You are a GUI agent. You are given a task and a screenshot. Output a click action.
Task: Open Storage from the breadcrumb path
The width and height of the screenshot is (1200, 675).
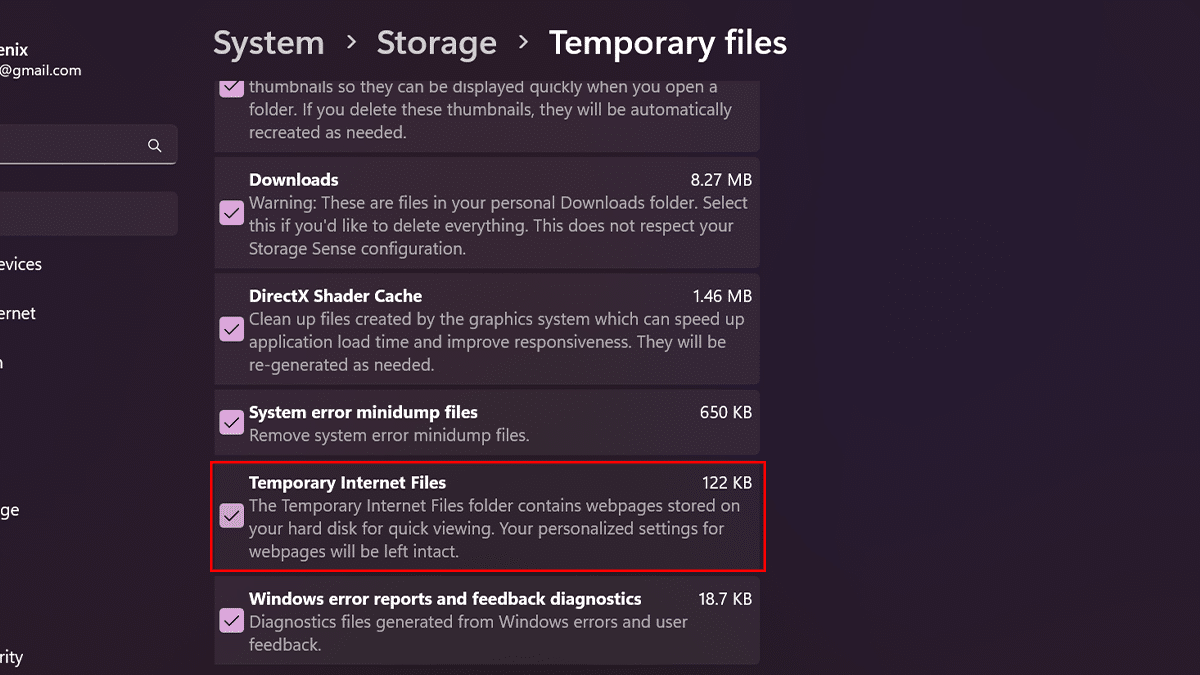click(x=436, y=43)
